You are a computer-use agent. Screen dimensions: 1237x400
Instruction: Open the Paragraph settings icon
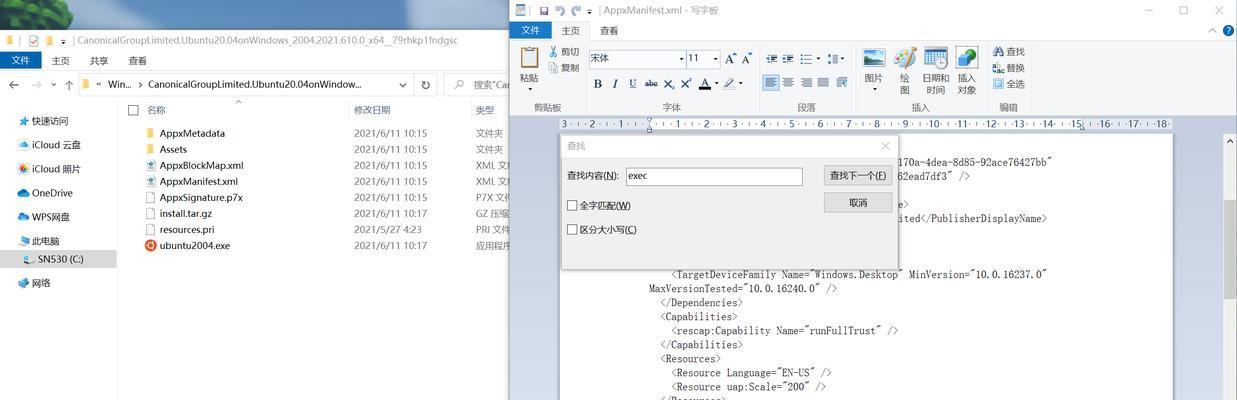(x=840, y=83)
